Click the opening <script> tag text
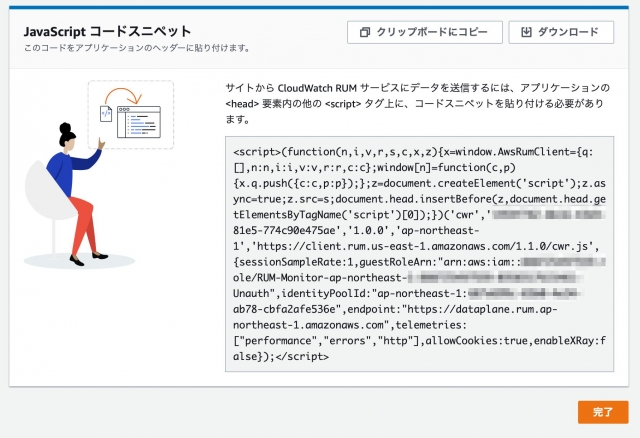Viewport: 640px width, 438px height. [257, 152]
